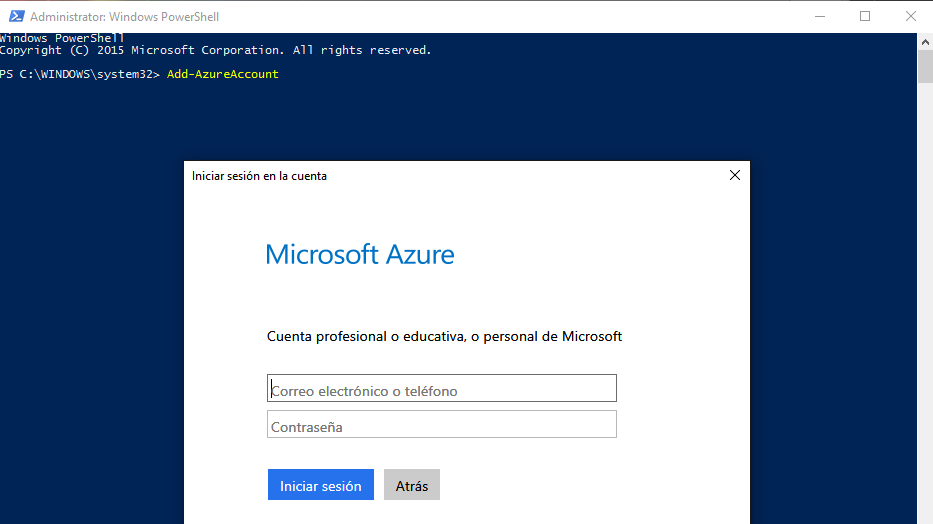Viewport: 933px width, 524px height.
Task: Click the 'Windows PowerShell' console banner line
Action: click(62, 38)
